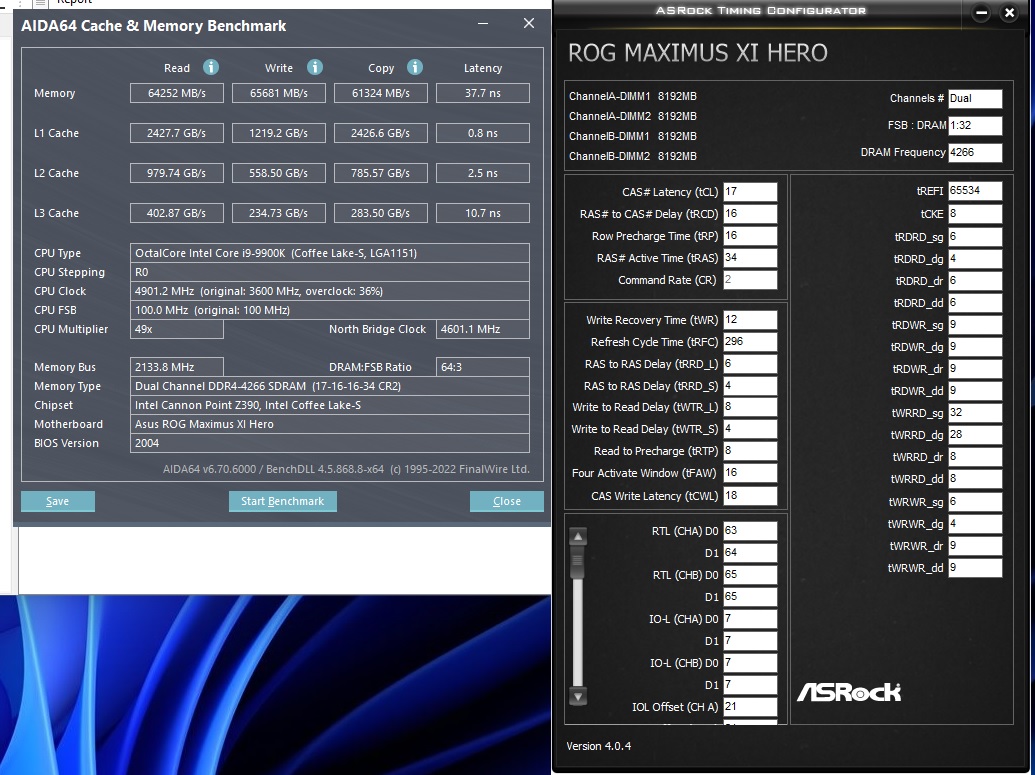
Task: Close AIDA64 window via X icon
Action: point(529,24)
